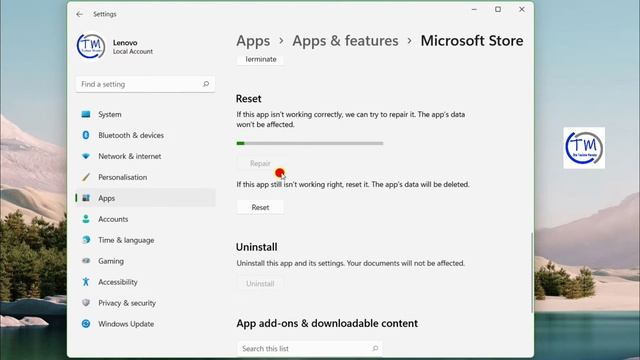Click the Settings window title text

point(104,14)
